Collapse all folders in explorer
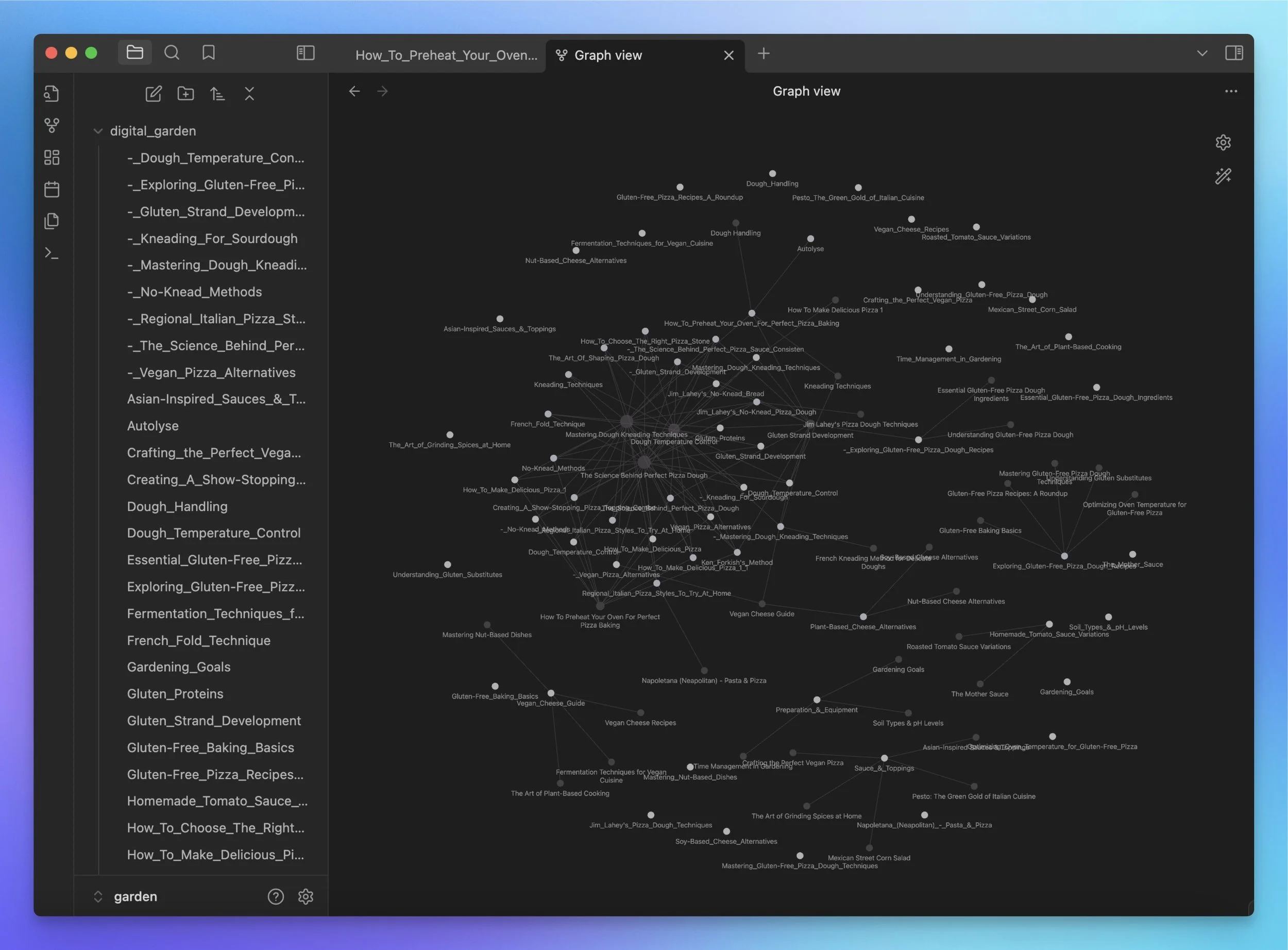Screen dimensions: 1288x950 (x=249, y=94)
